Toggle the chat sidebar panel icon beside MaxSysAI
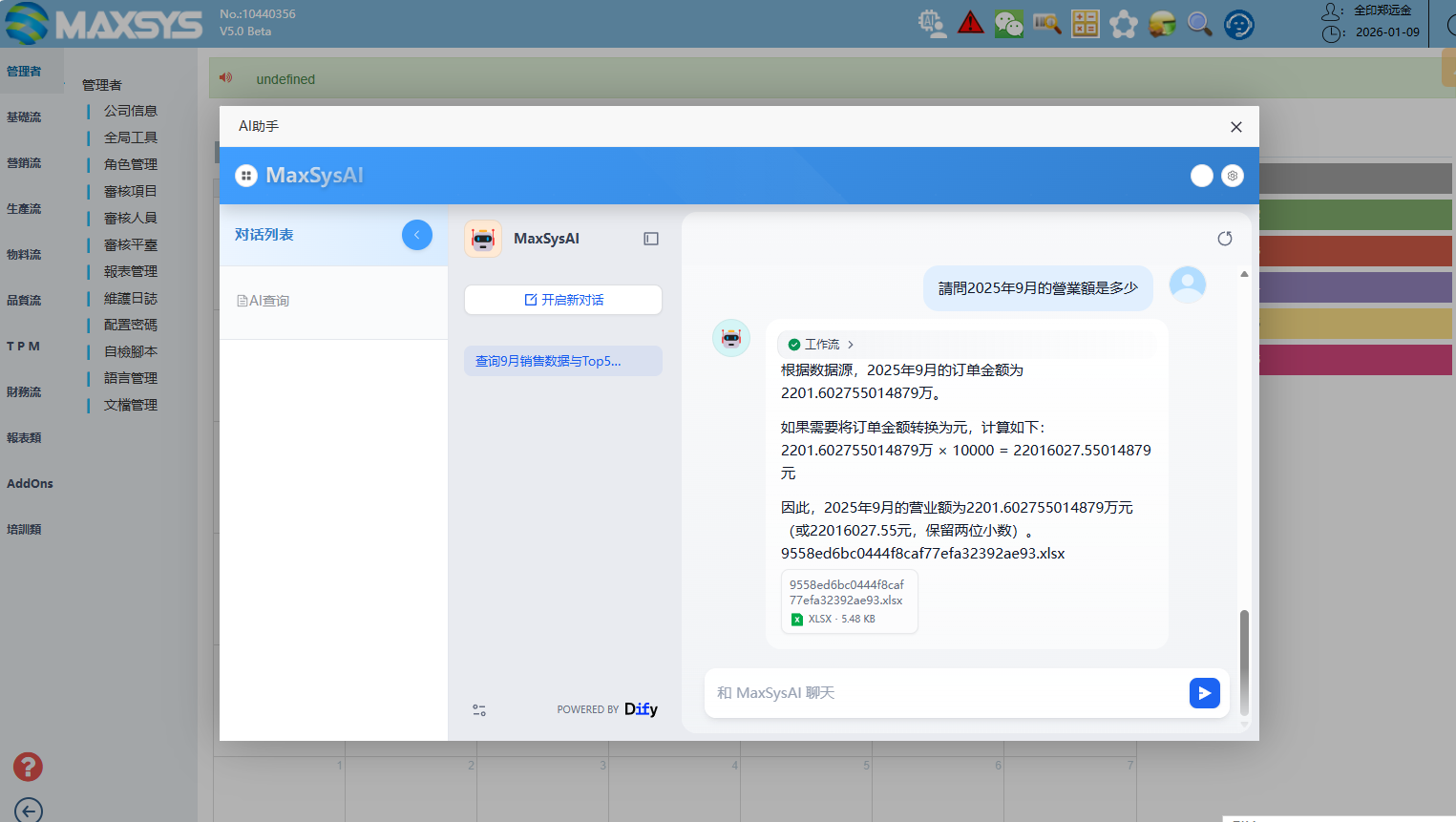The width and height of the screenshot is (1456, 822). click(x=651, y=239)
